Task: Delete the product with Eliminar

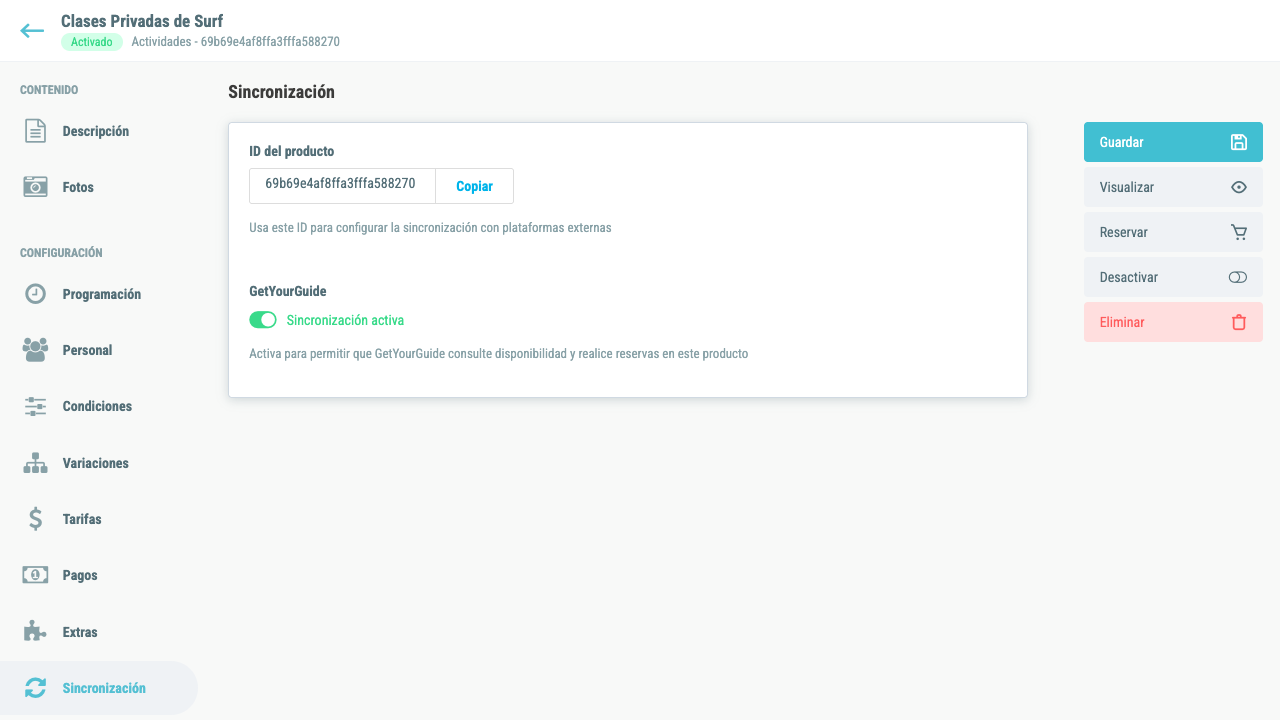Action: point(1173,322)
